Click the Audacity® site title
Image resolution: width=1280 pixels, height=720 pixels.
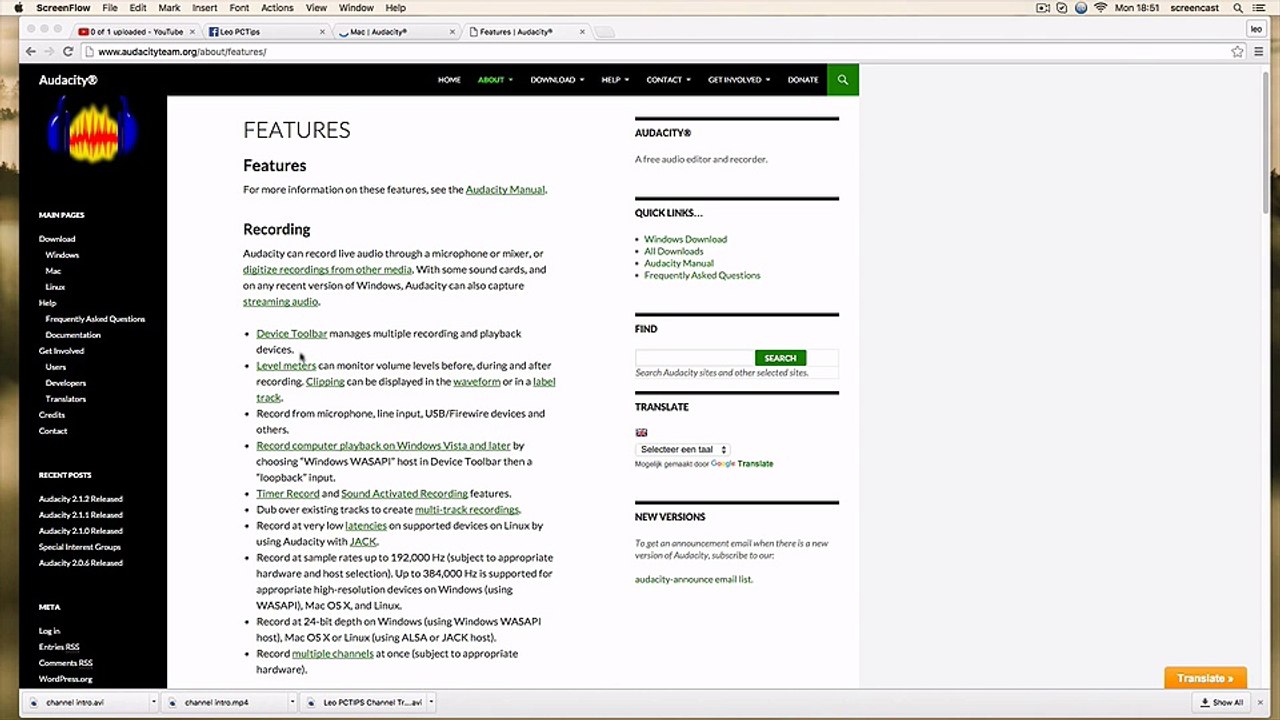pos(68,80)
